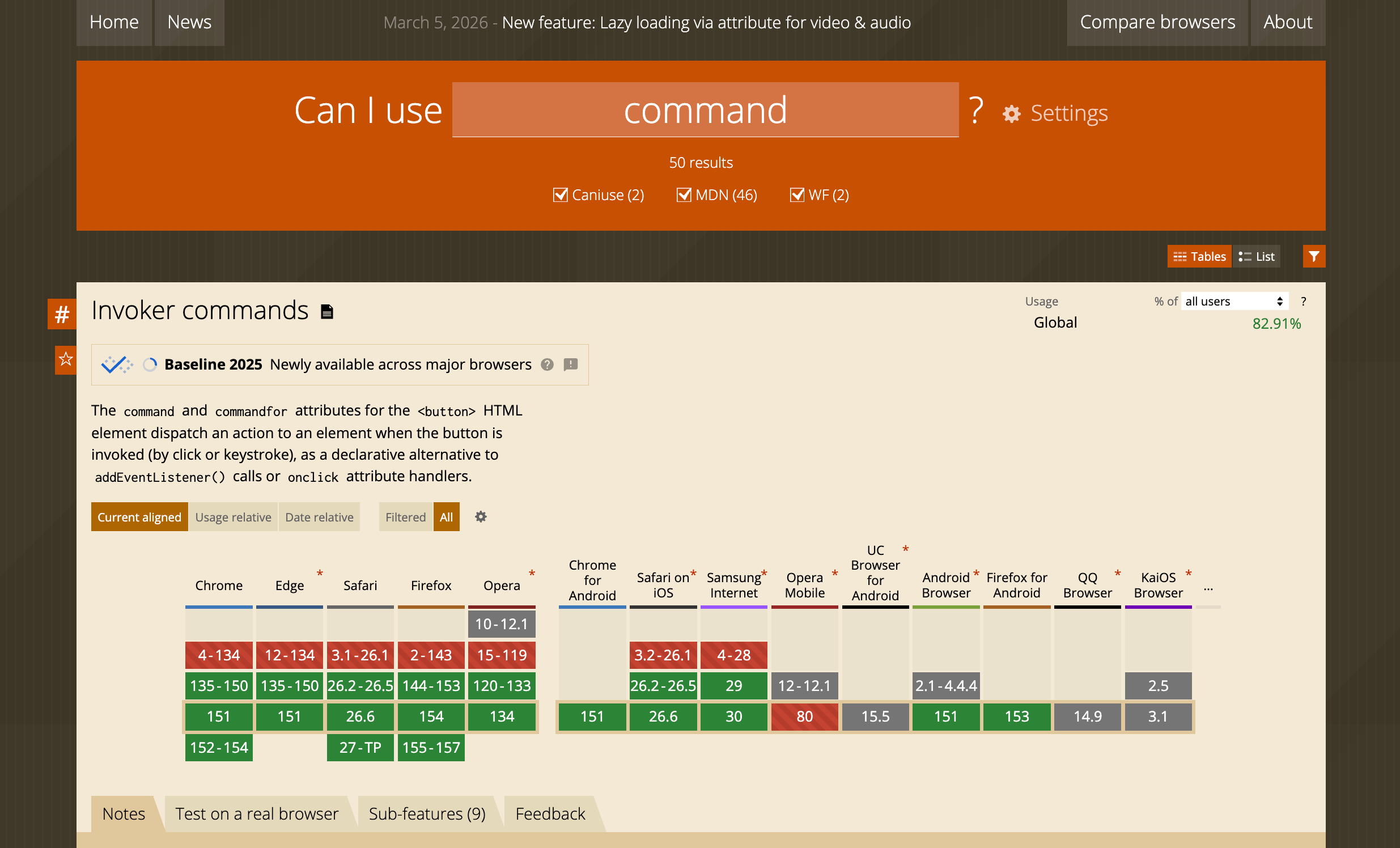Open the About page

[x=1288, y=22]
